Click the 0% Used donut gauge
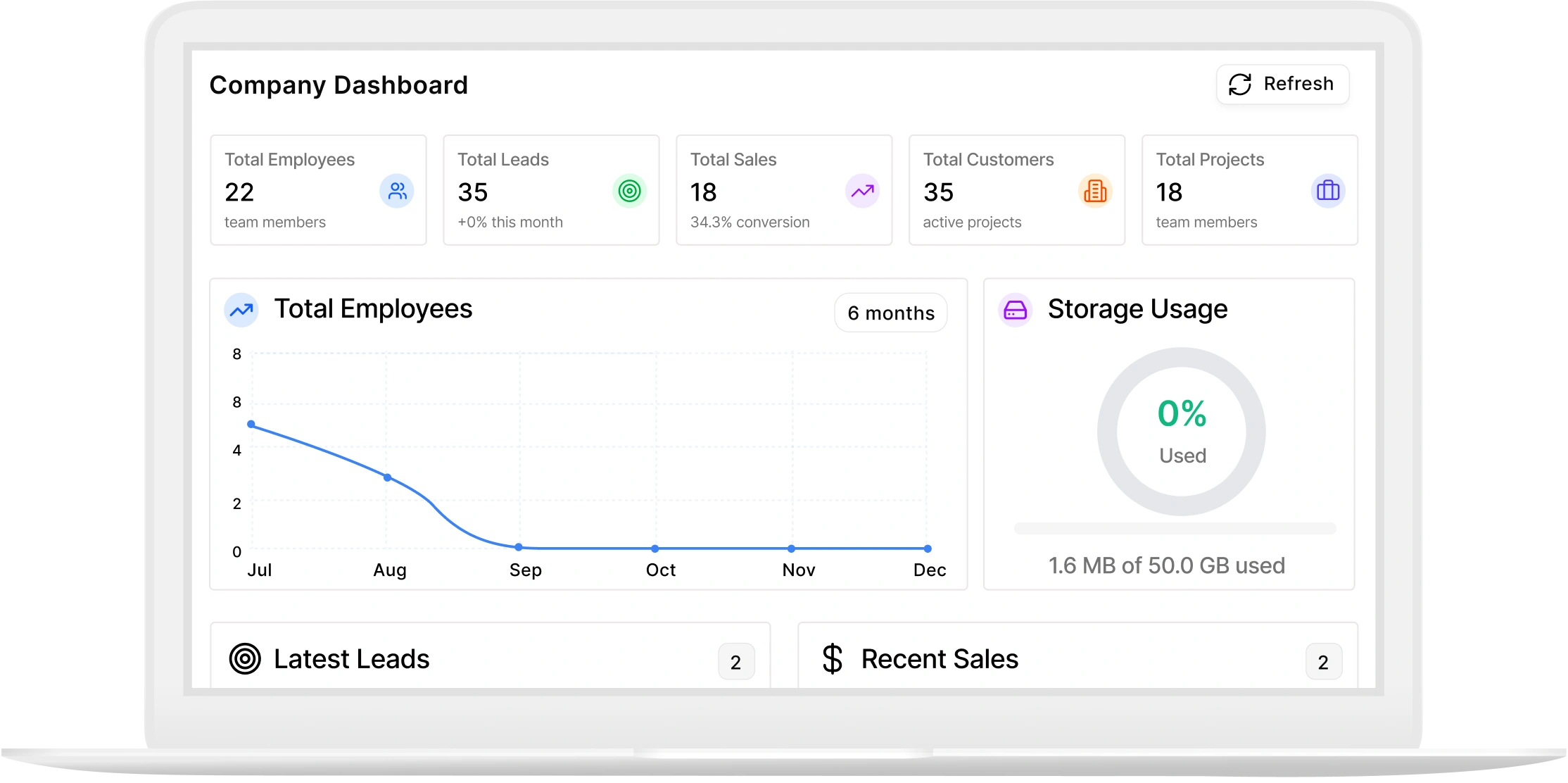The width and height of the screenshot is (1568, 783). (x=1182, y=432)
